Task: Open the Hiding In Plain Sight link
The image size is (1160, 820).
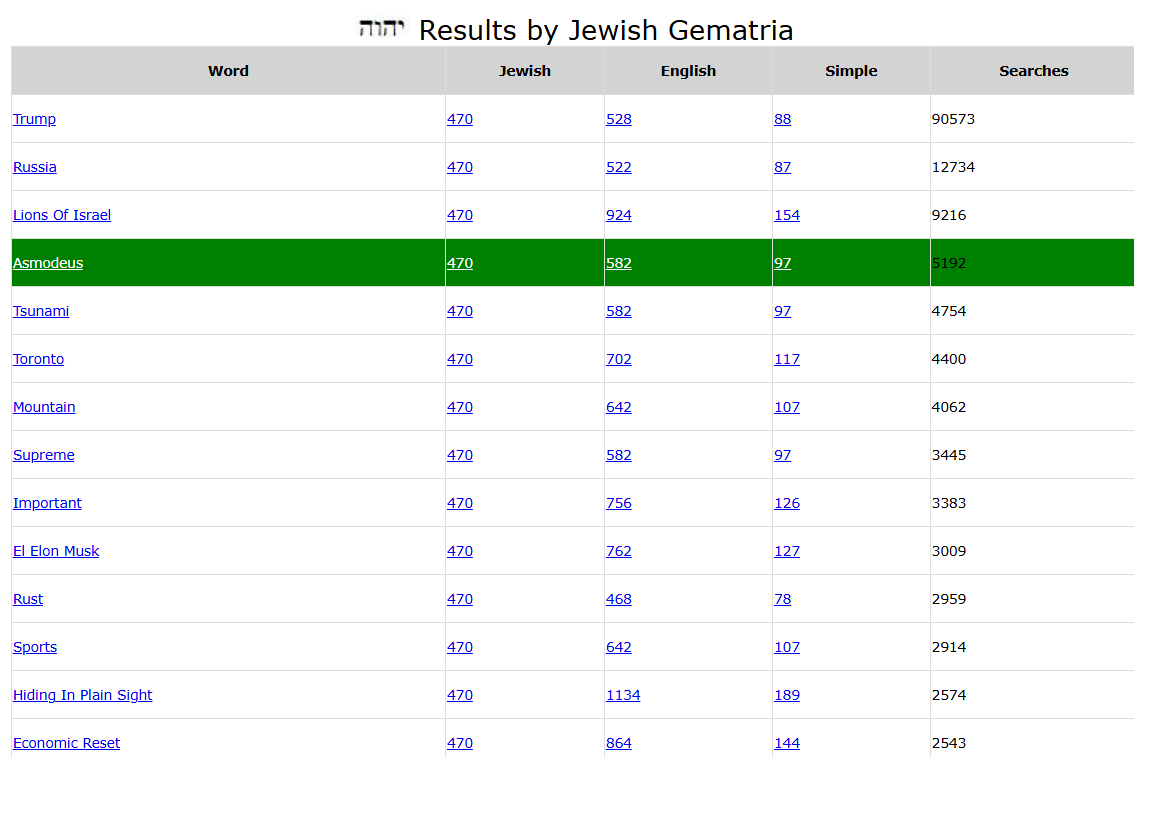Action: (x=83, y=696)
